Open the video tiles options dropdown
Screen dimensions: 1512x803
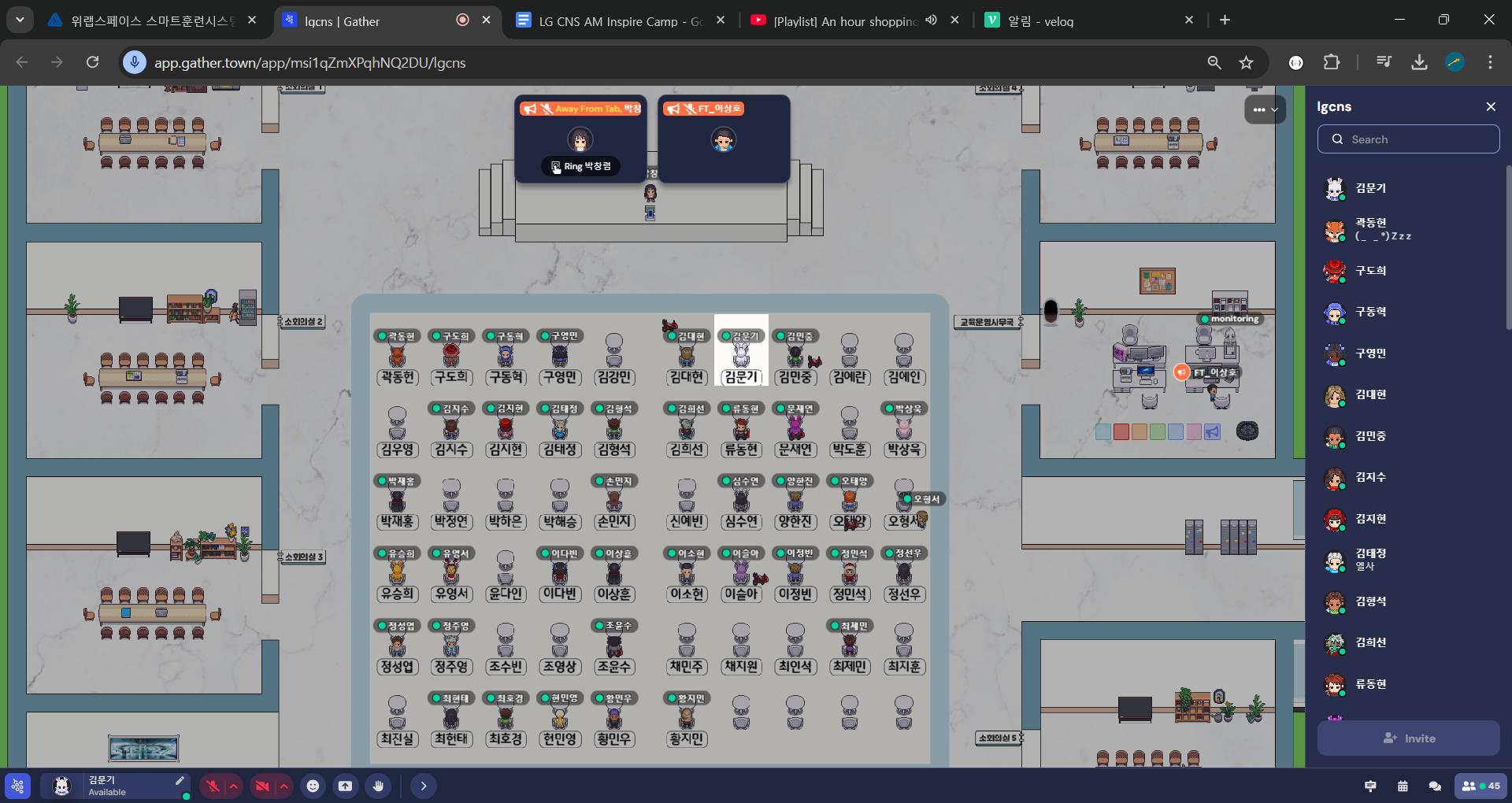[1266, 109]
